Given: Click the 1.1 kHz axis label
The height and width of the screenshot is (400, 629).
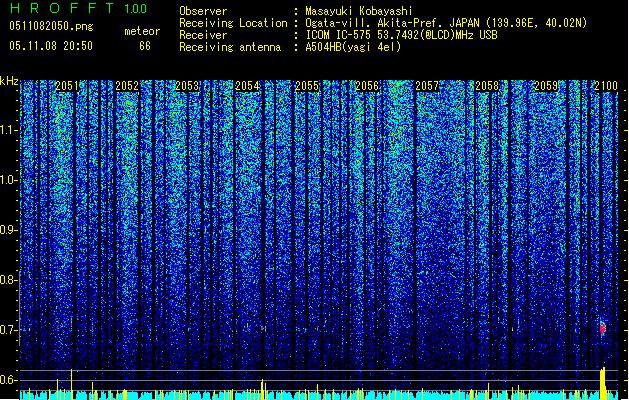Looking at the screenshot, I should (8, 130).
